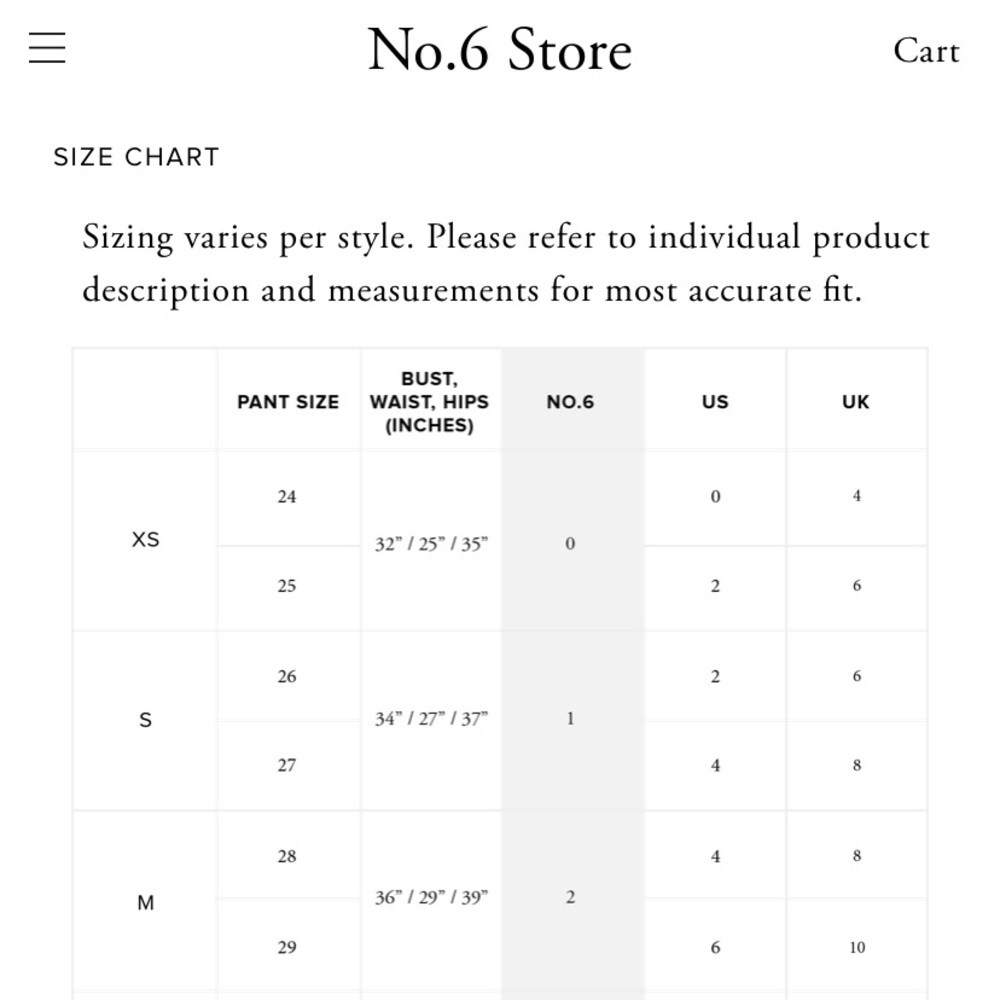Open the hamburger navigation menu

[46, 48]
